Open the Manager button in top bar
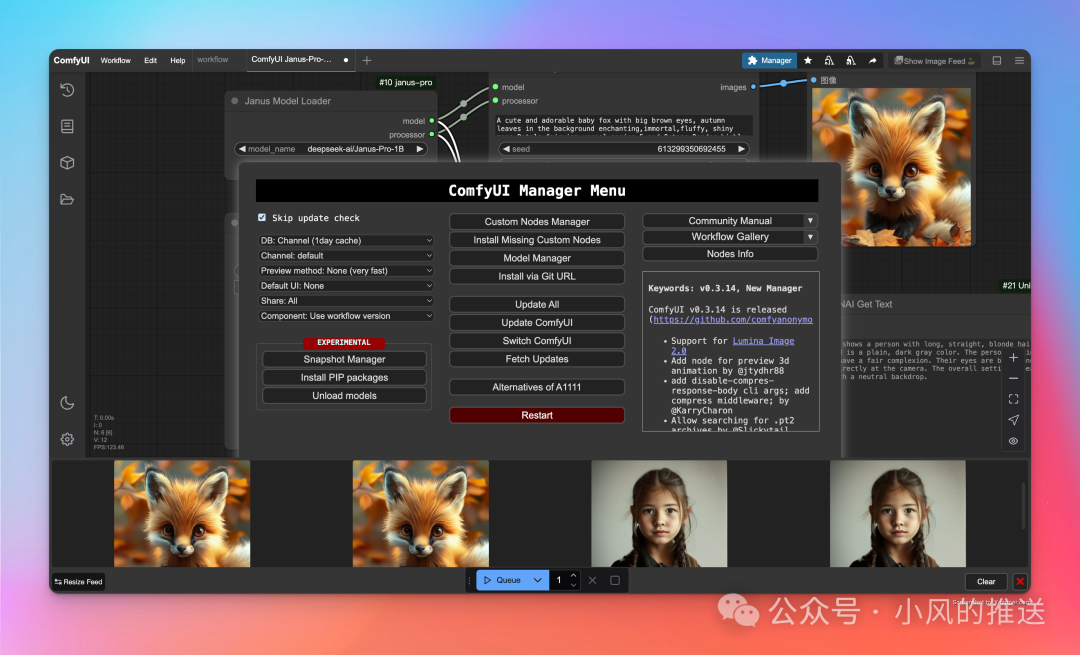 (x=769, y=61)
